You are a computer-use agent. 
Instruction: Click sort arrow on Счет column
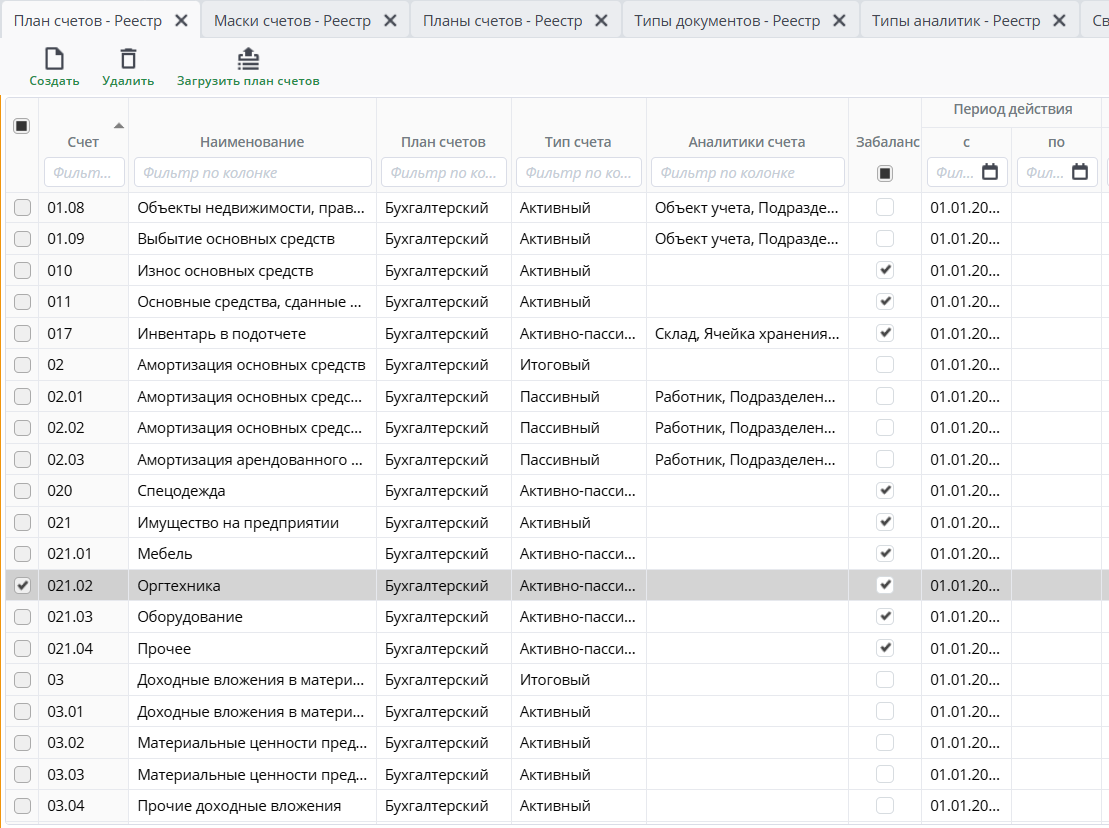pyautogui.click(x=119, y=126)
